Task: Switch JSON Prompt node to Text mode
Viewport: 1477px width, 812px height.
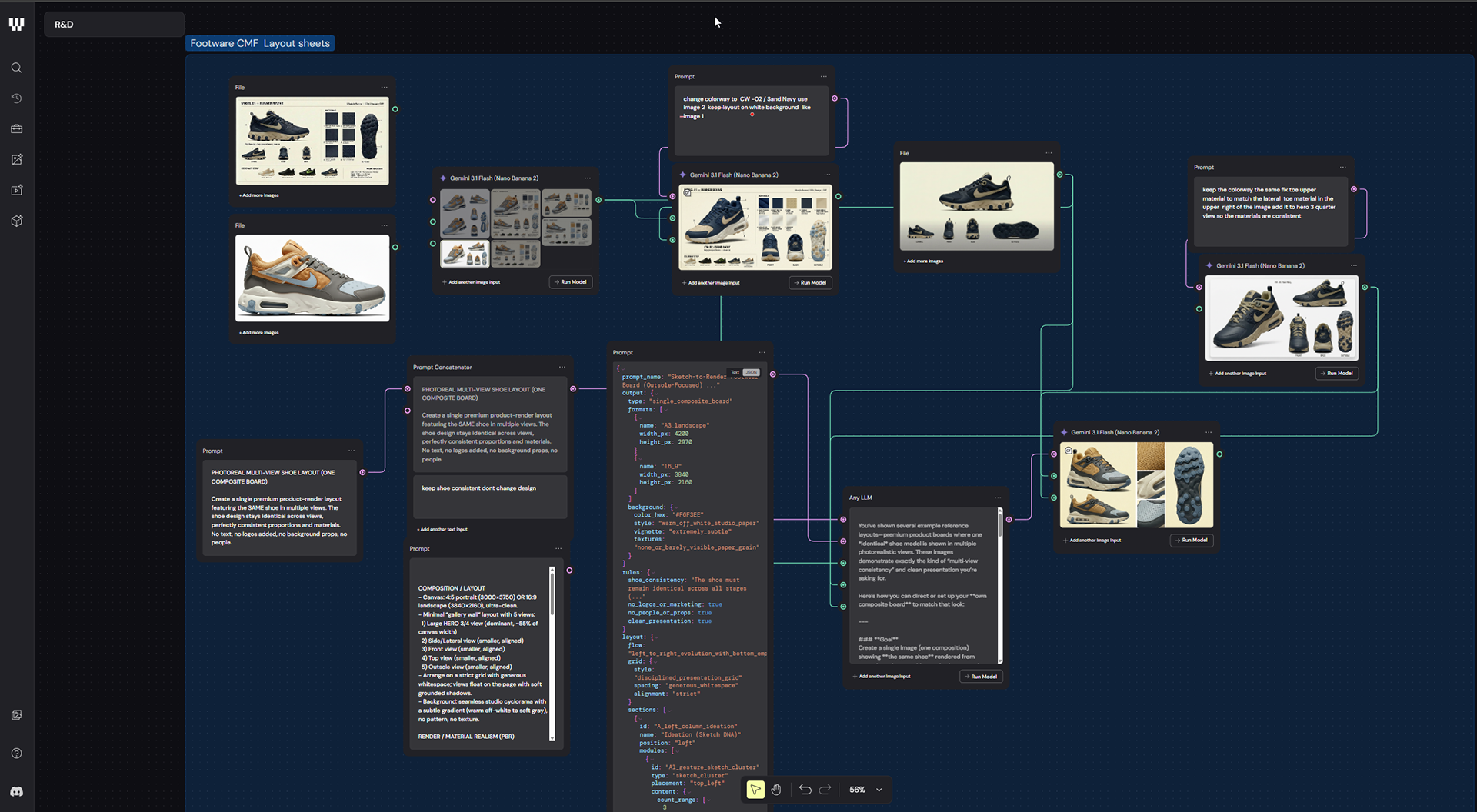Action: (735, 372)
